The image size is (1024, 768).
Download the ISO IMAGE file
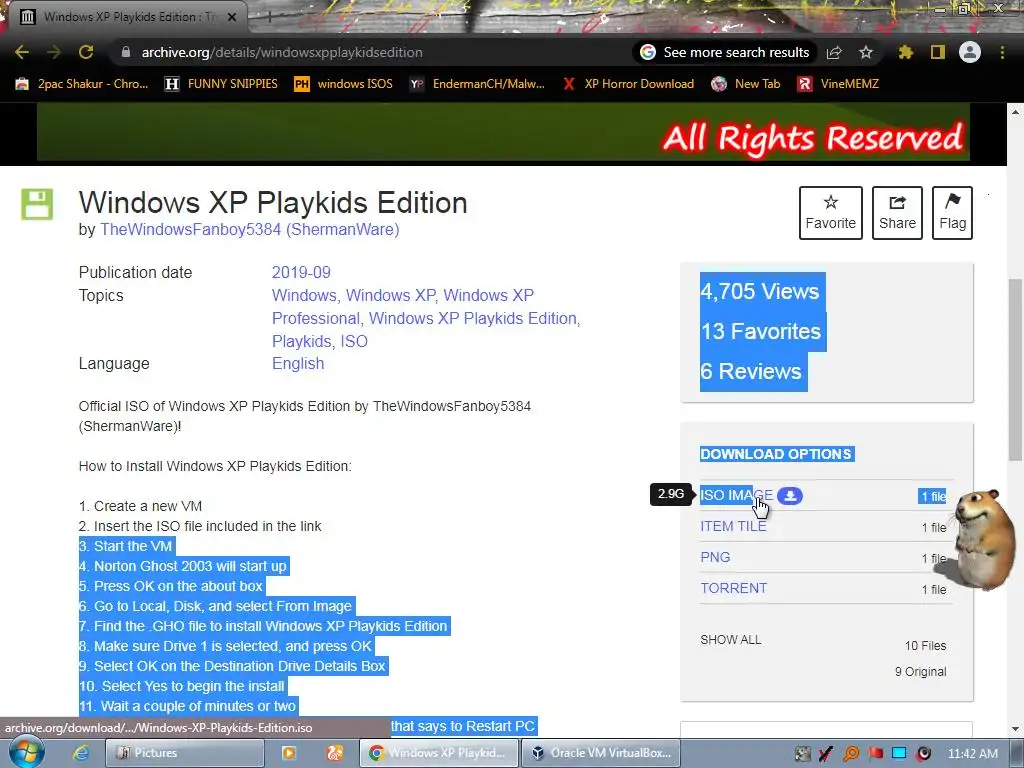coord(737,496)
